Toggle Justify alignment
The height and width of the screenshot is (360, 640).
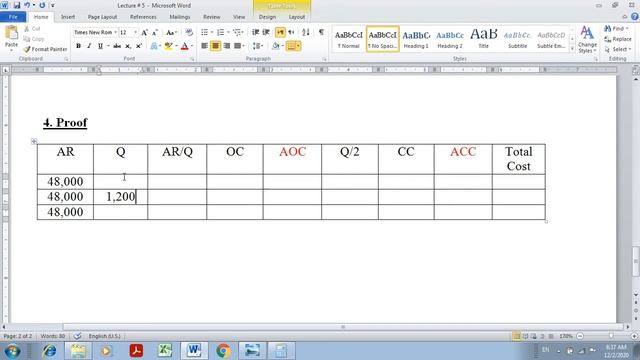[x=237, y=46]
